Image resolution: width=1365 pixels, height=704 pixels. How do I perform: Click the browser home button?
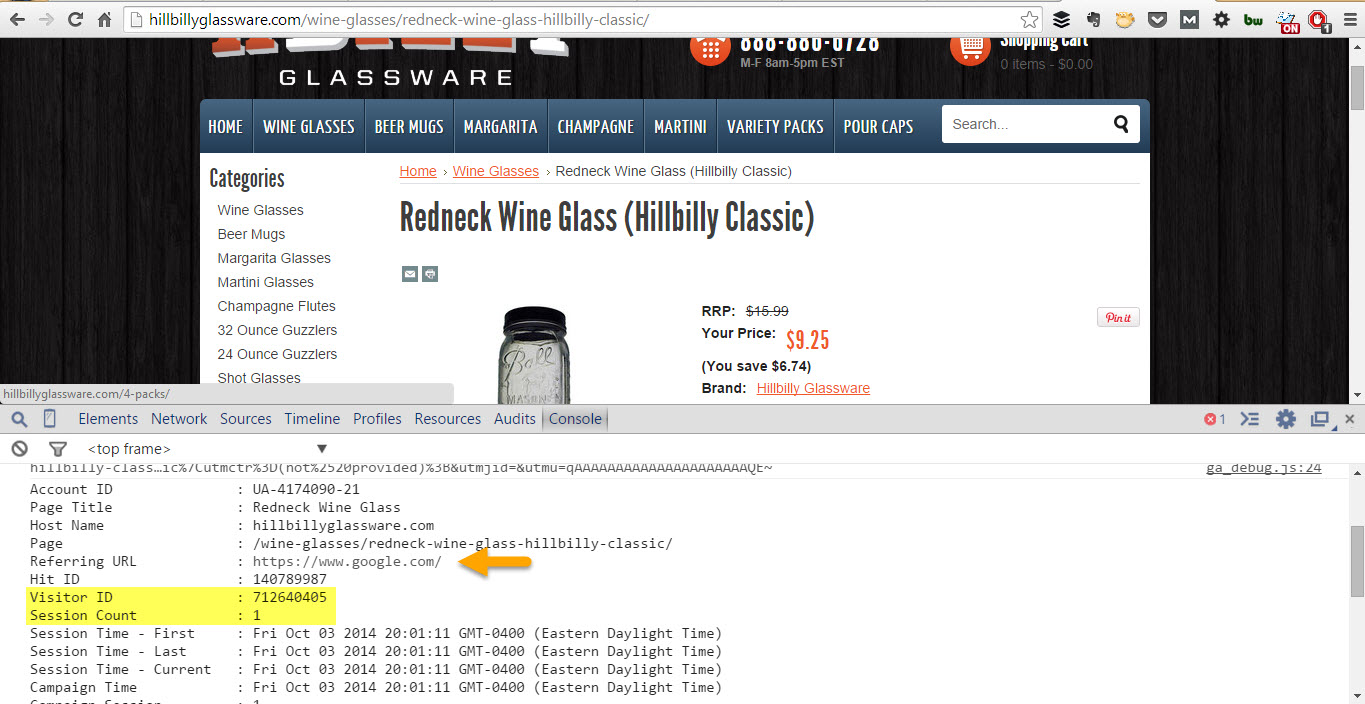click(104, 19)
